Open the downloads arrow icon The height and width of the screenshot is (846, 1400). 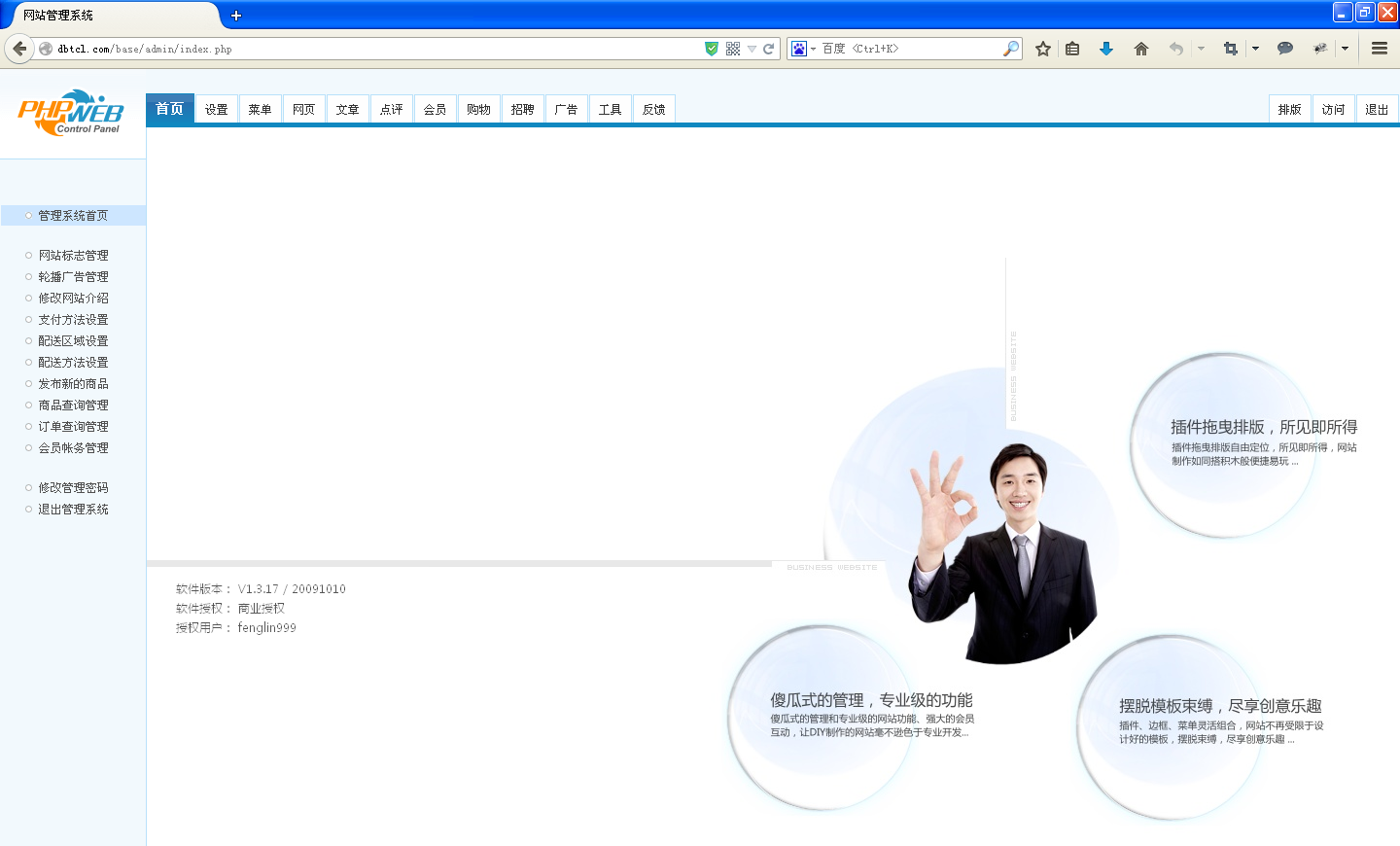[1106, 49]
